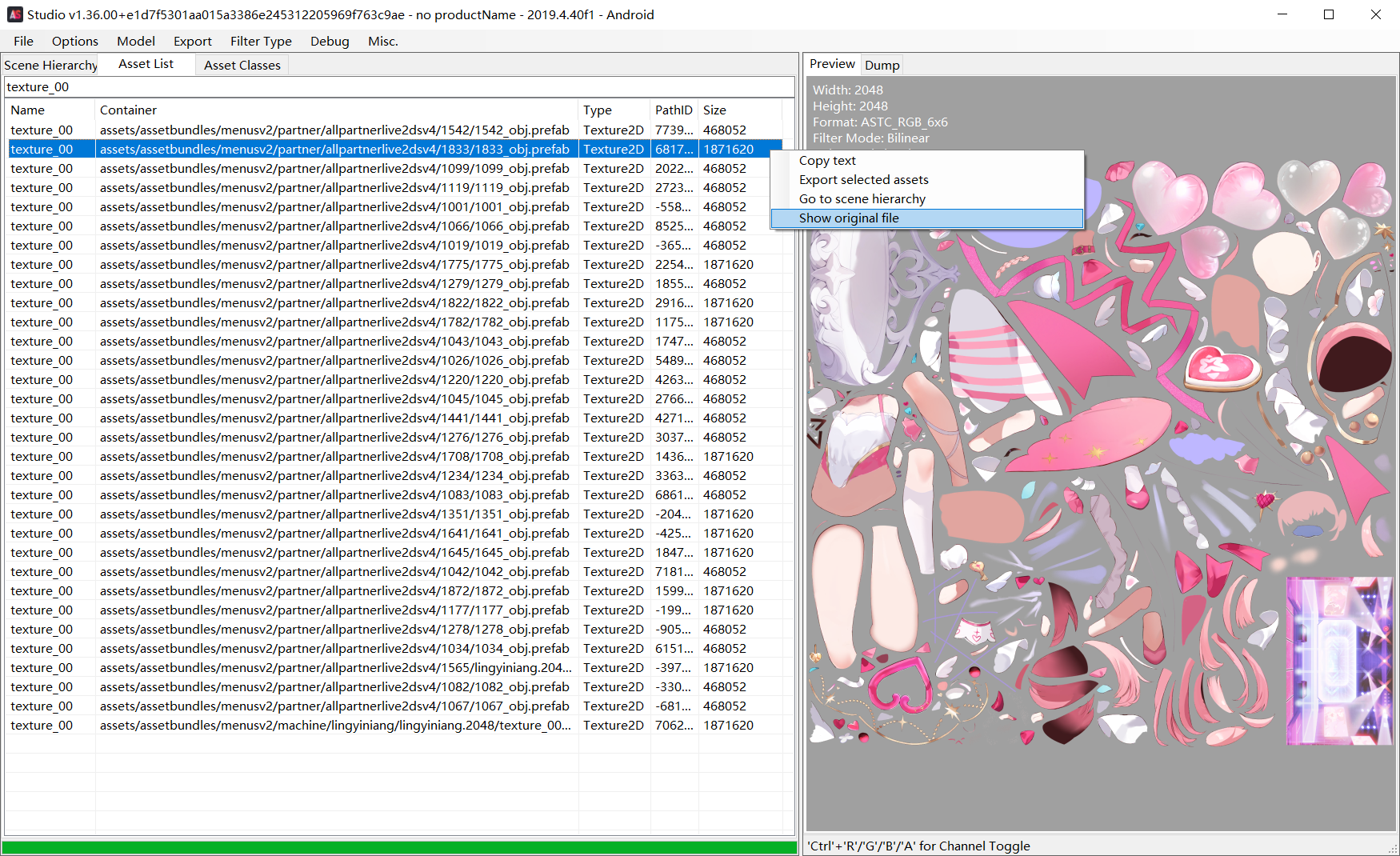Select the 1067_obj.prefab texture row
Image resolution: width=1400 pixels, height=856 pixels.
click(x=394, y=706)
